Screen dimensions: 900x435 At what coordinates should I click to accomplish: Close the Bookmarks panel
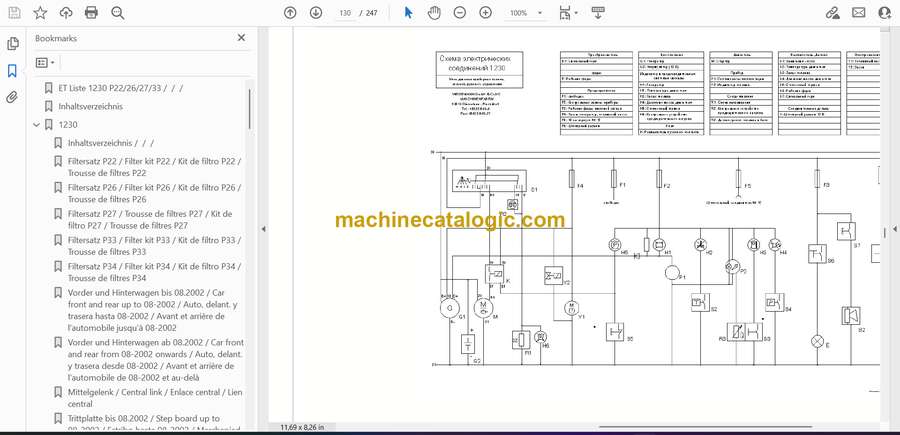click(241, 38)
